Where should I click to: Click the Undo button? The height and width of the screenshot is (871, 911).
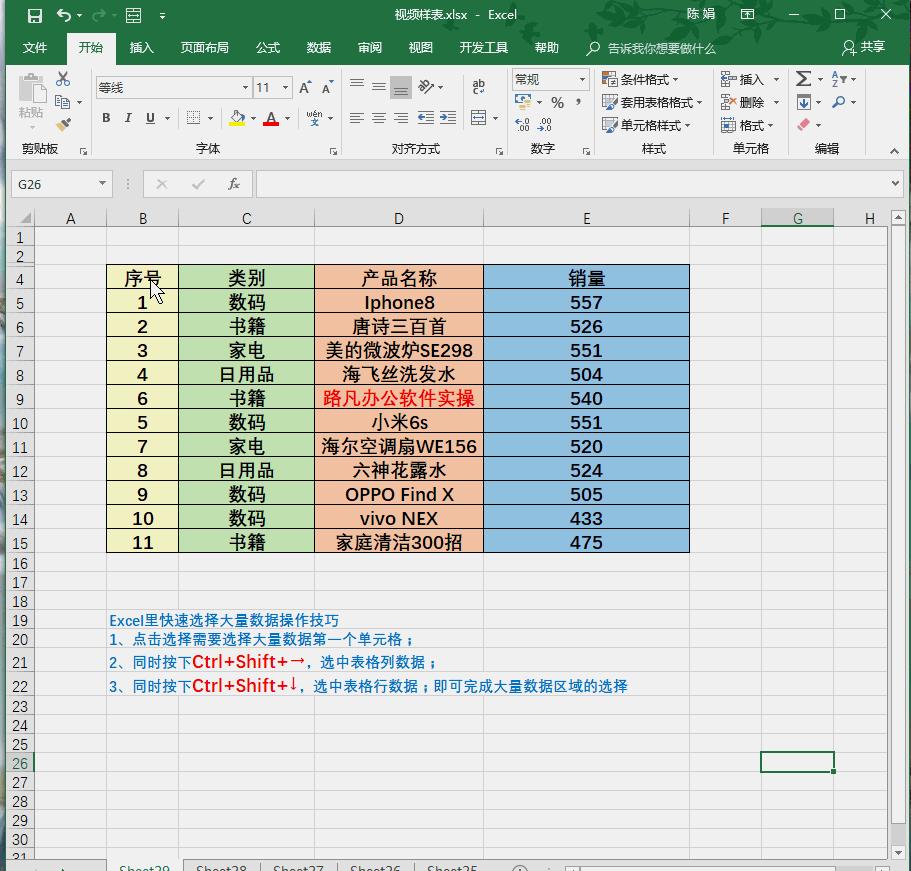click(64, 15)
